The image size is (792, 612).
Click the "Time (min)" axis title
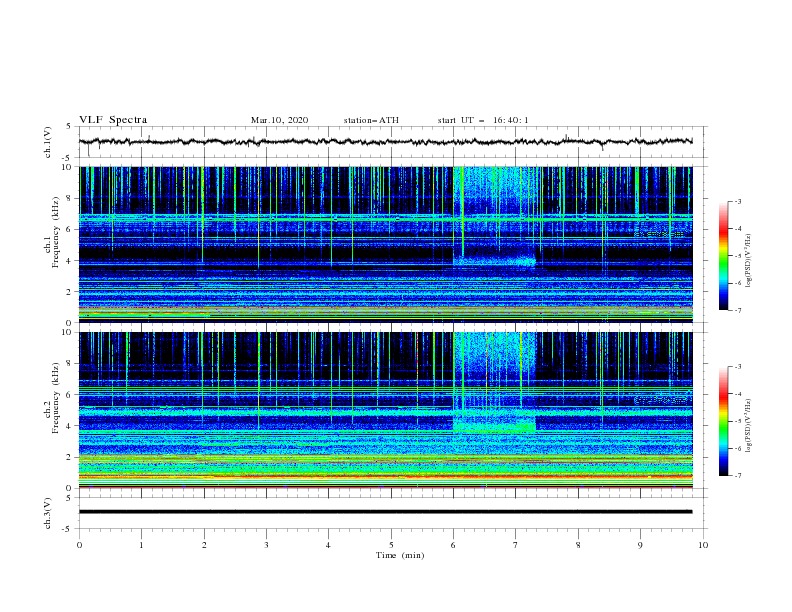click(400, 555)
